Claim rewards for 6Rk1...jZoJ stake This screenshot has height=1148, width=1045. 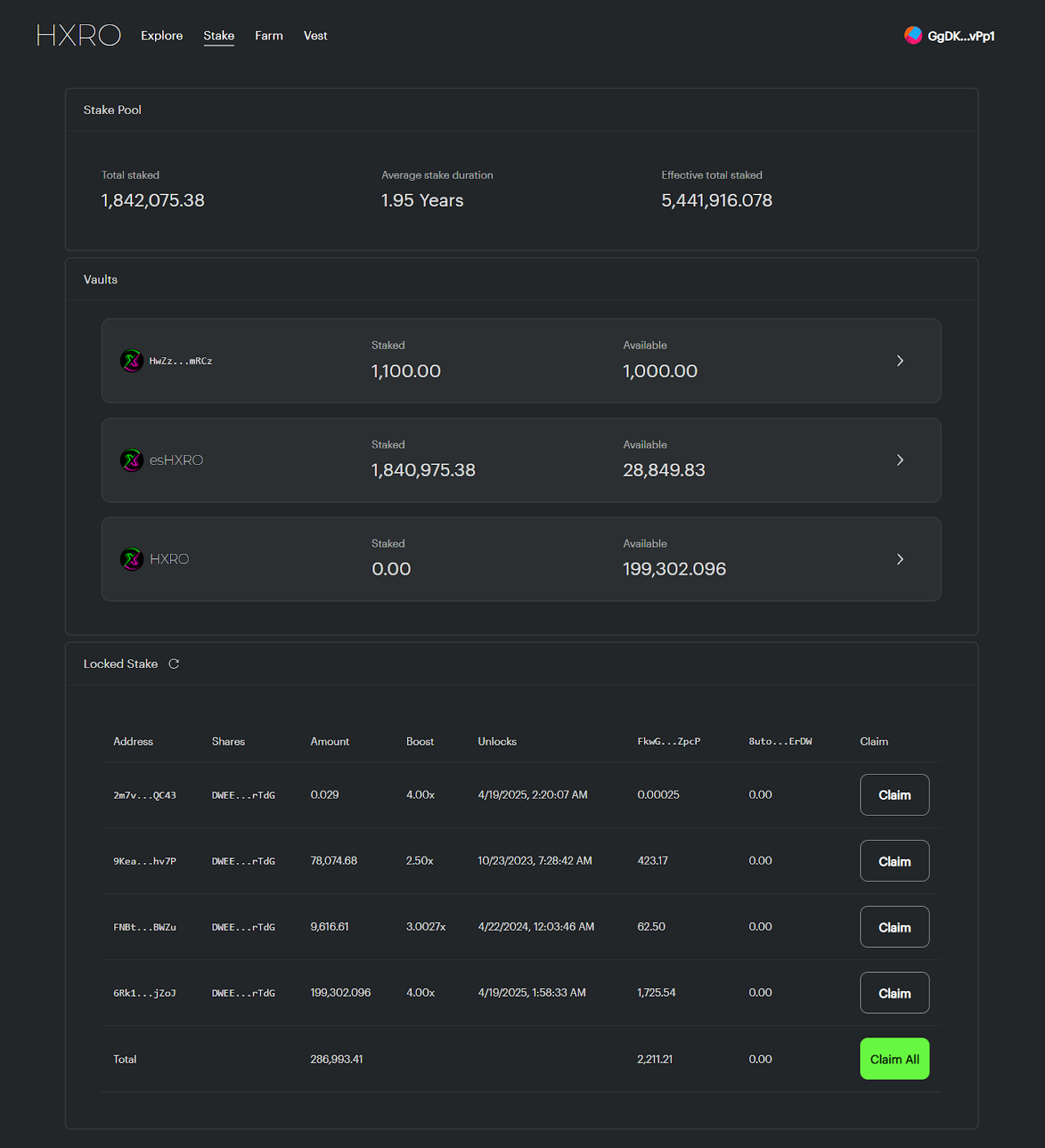[894, 993]
